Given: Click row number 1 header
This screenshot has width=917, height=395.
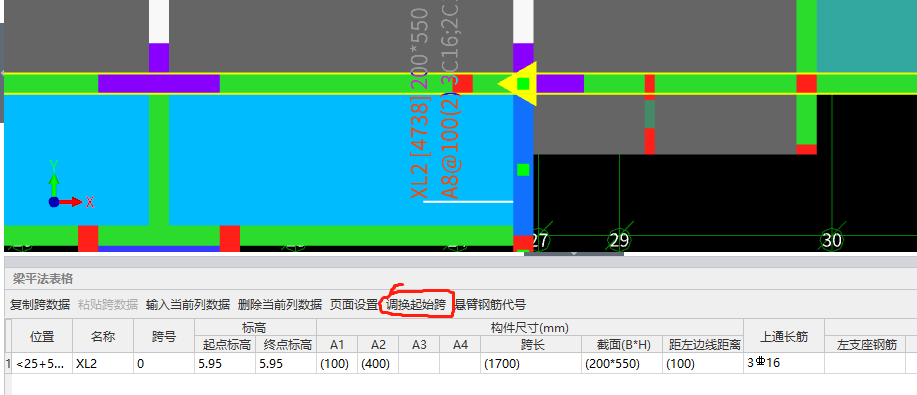Looking at the screenshot, I should coord(8,363).
